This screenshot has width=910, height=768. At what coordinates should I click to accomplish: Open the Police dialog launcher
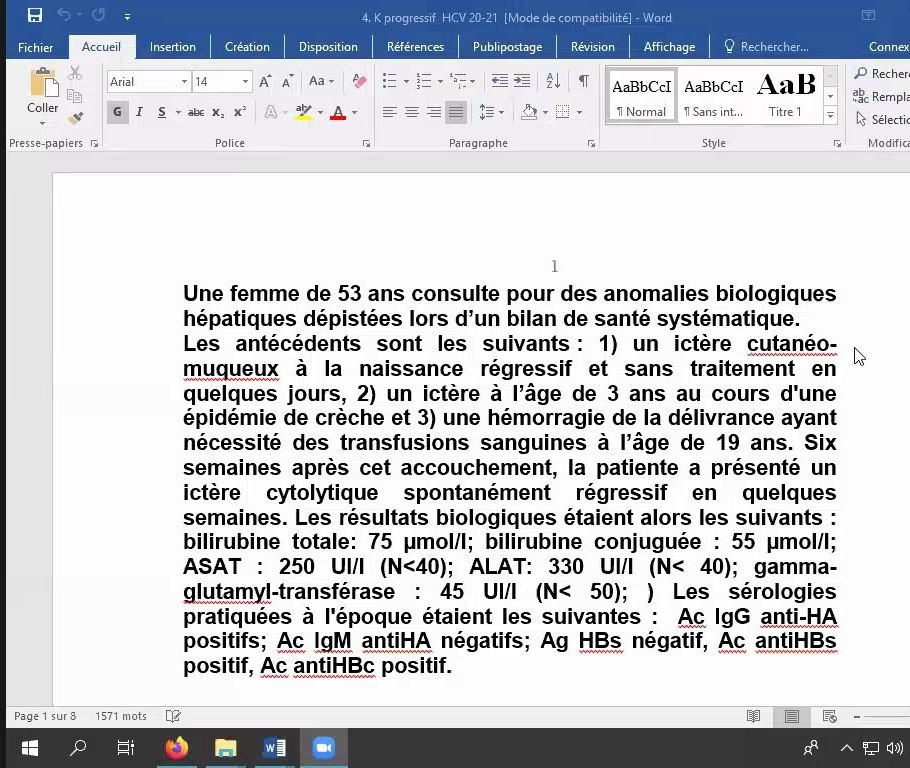(366, 143)
